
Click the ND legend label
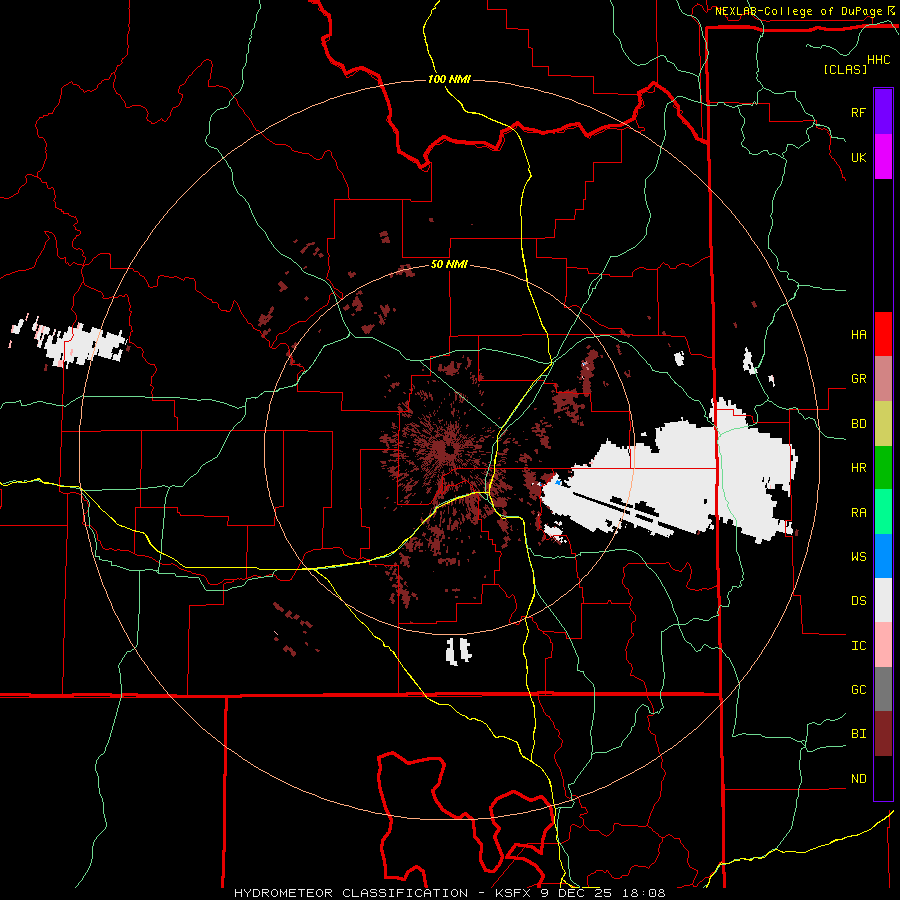click(x=859, y=779)
